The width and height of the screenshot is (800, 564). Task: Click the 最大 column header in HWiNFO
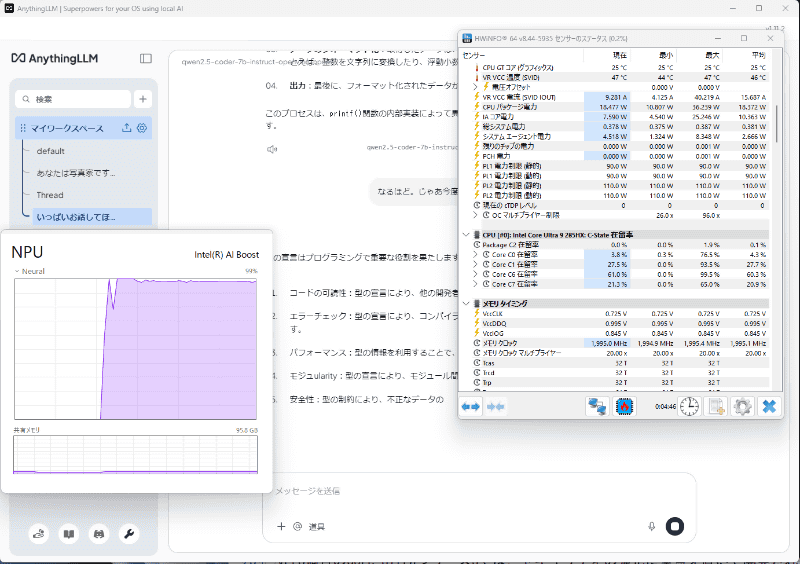699,55
